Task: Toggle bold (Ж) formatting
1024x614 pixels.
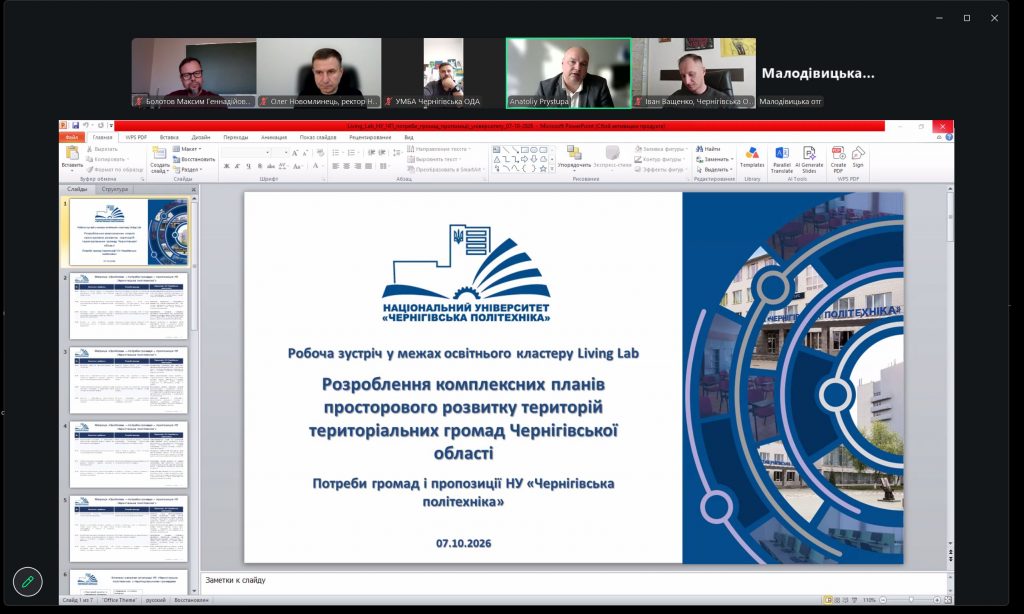Action: click(227, 166)
